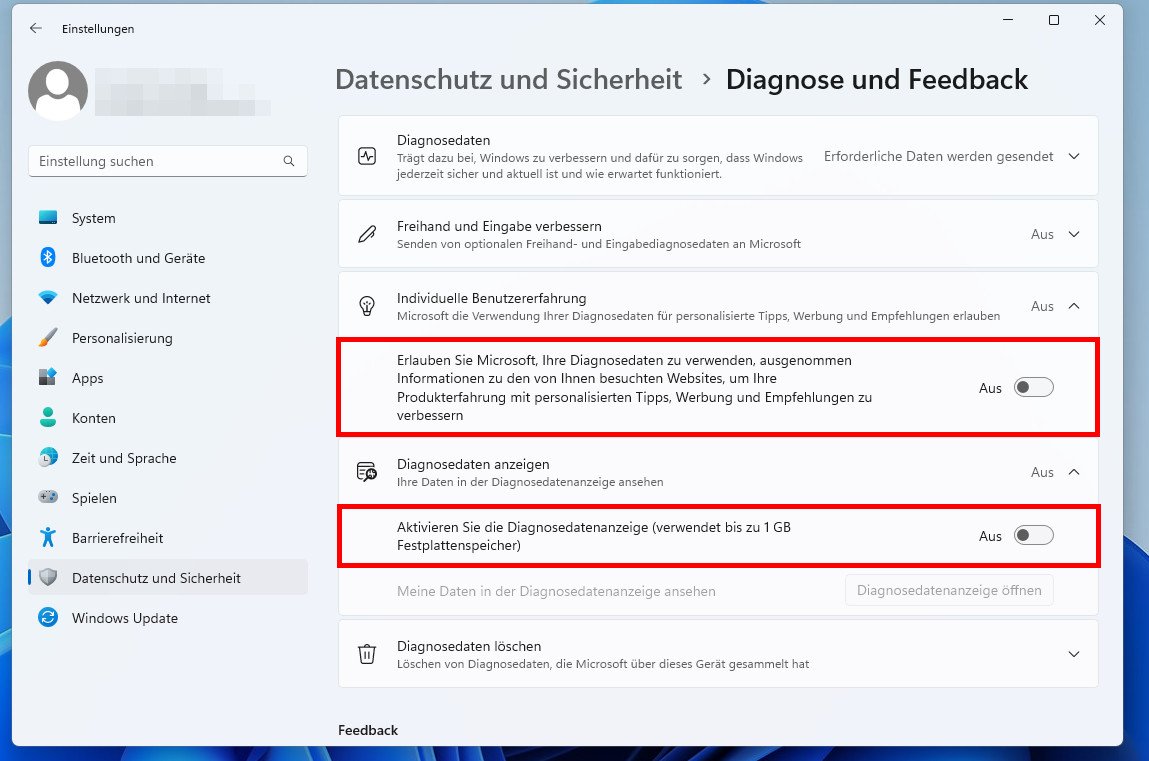
Task: Click the Netzwerk und Internet globe icon
Action: (47, 298)
